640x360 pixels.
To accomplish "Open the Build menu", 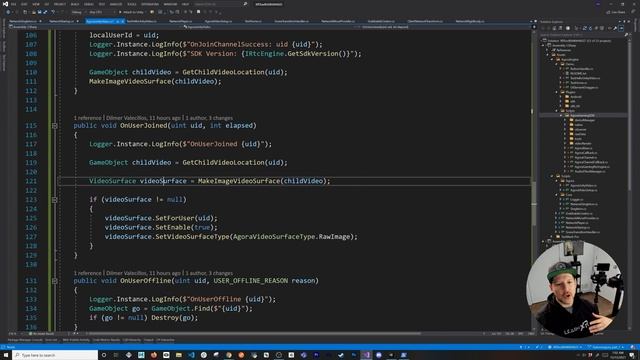I will click(75, 4).
